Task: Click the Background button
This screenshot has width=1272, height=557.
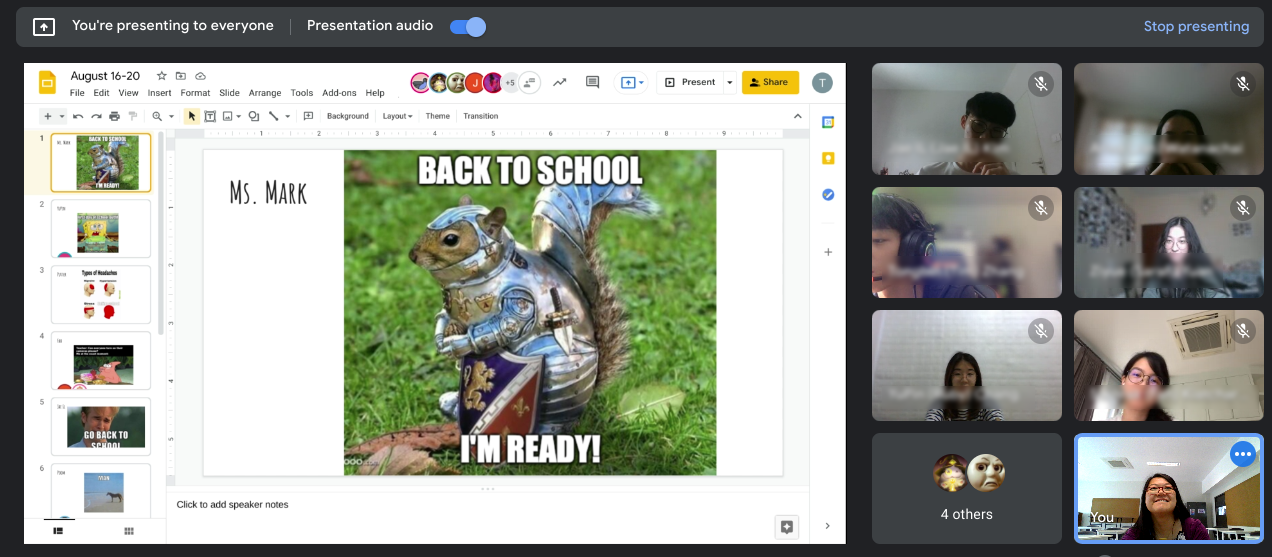Action: [348, 116]
